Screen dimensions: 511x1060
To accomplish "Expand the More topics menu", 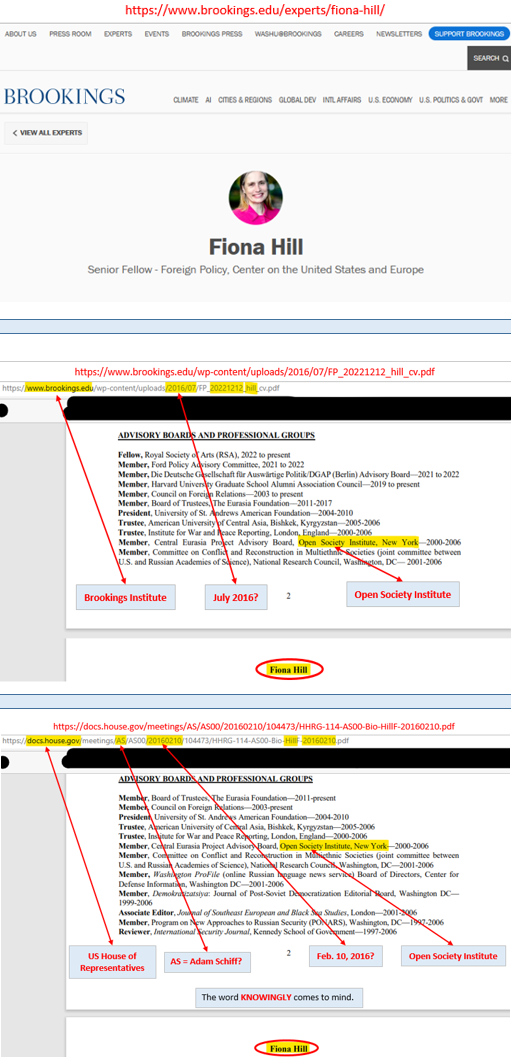I will point(499,99).
